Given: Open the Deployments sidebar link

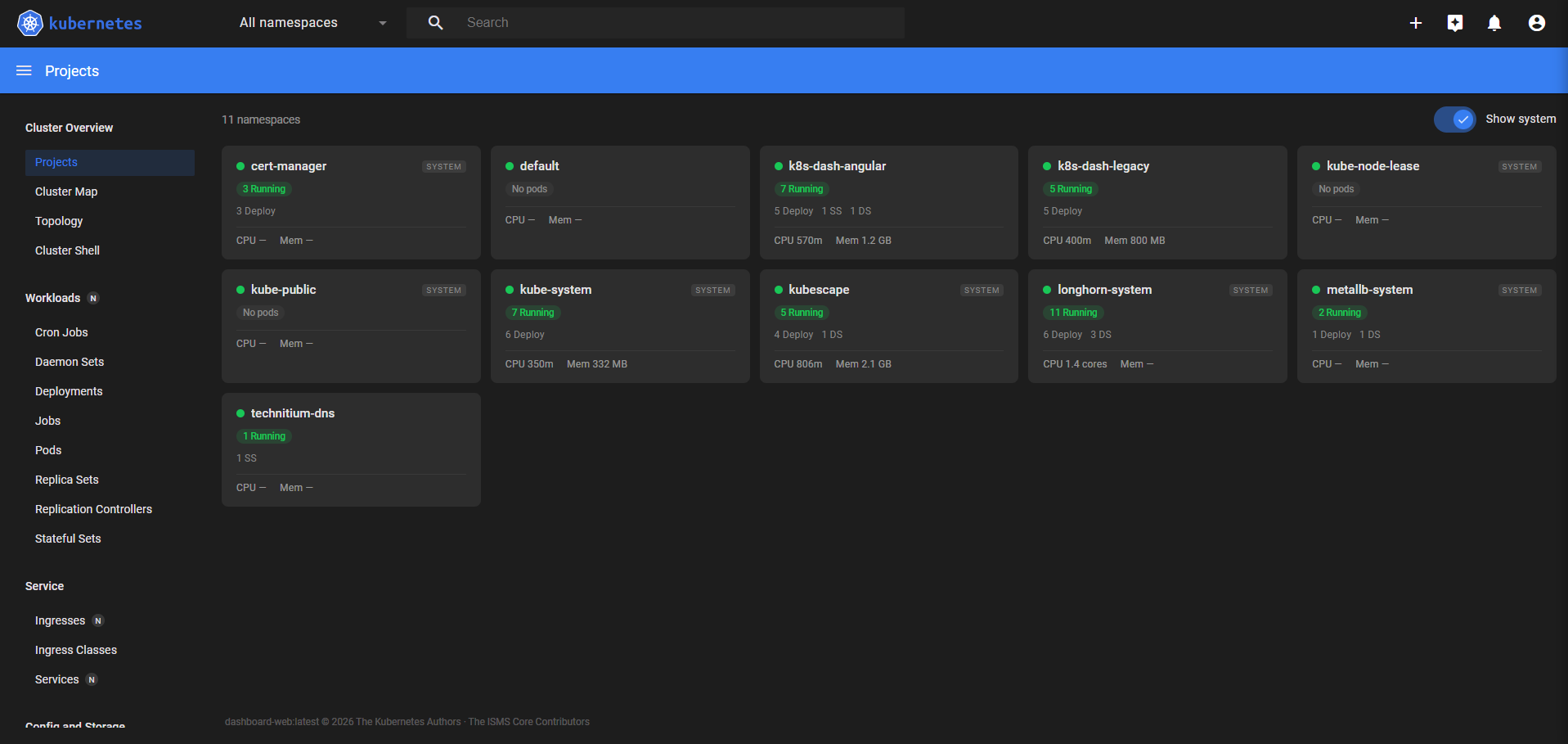Looking at the screenshot, I should (69, 391).
